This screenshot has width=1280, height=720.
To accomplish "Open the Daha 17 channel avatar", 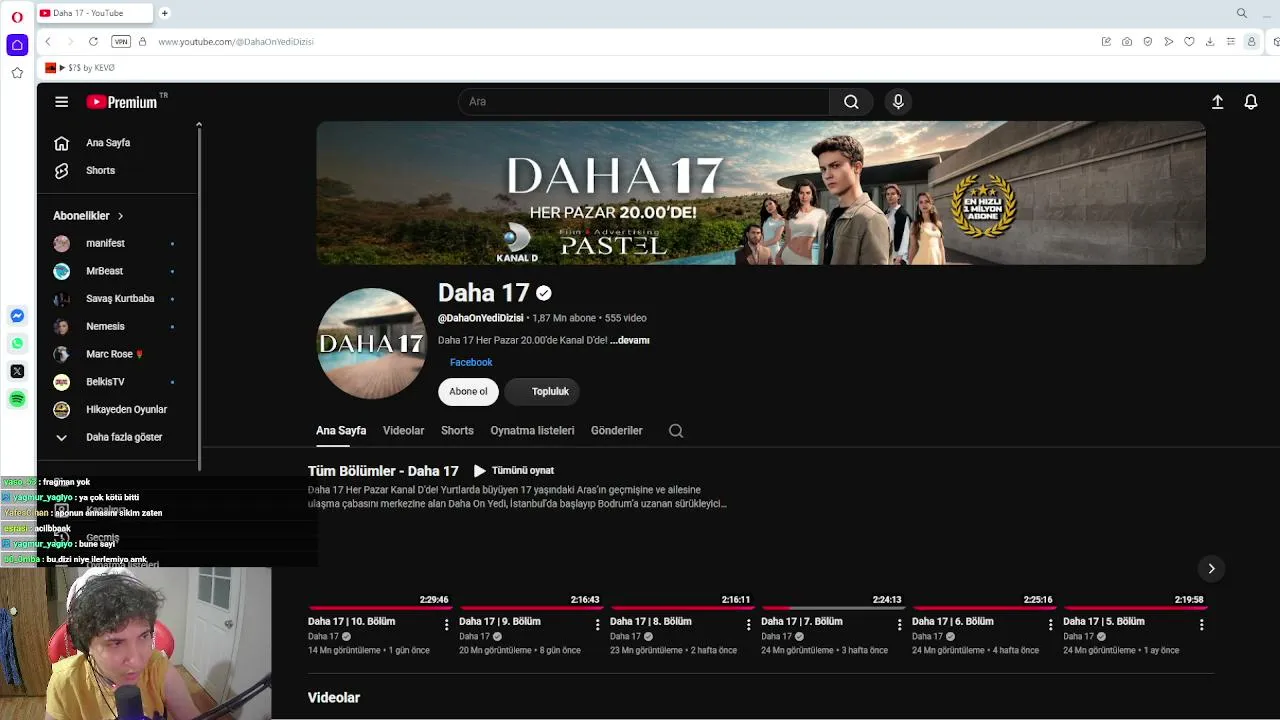I will (x=372, y=344).
